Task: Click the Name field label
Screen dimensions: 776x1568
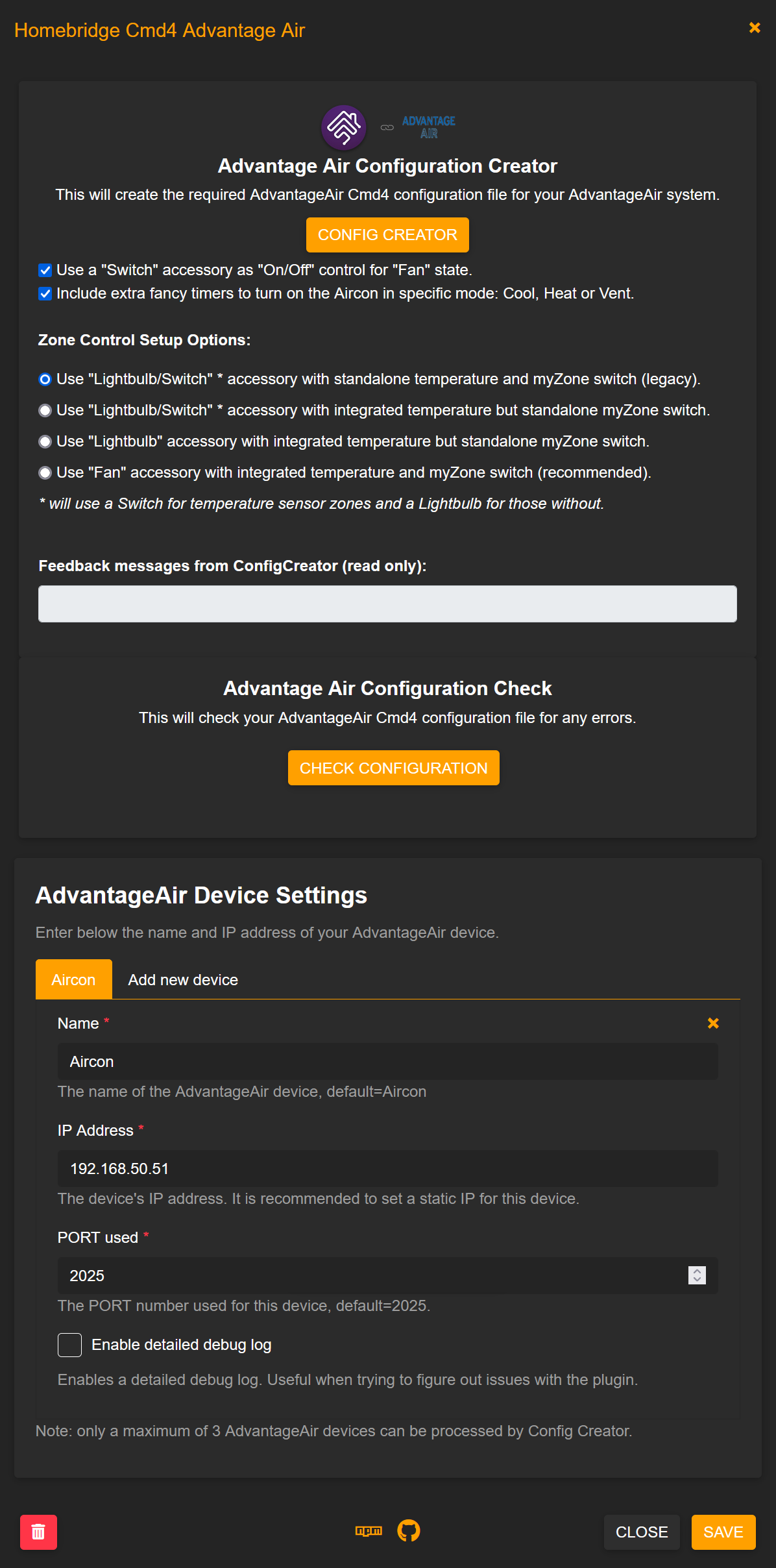Action: click(x=78, y=1023)
